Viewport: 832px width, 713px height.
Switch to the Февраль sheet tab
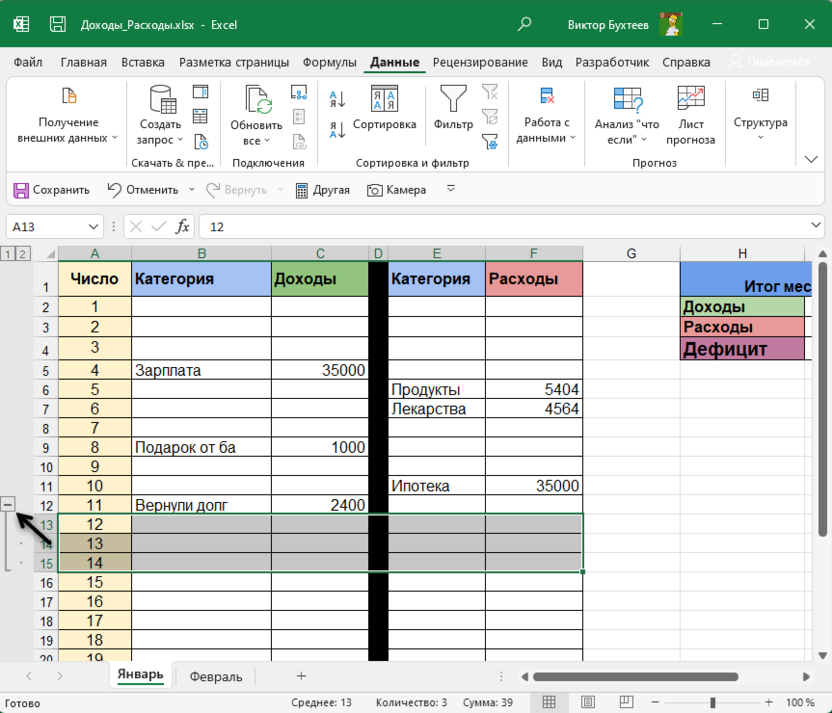click(x=216, y=676)
